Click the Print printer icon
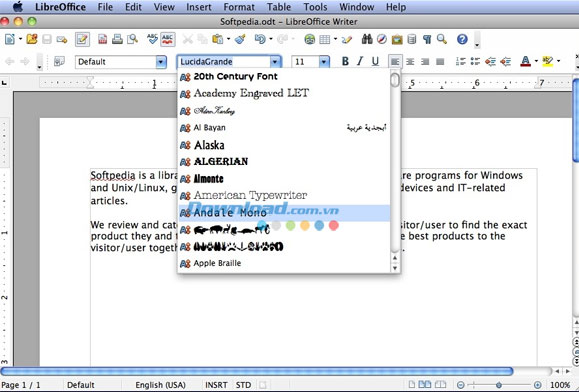This screenshot has height=392, width=579. click(117, 39)
